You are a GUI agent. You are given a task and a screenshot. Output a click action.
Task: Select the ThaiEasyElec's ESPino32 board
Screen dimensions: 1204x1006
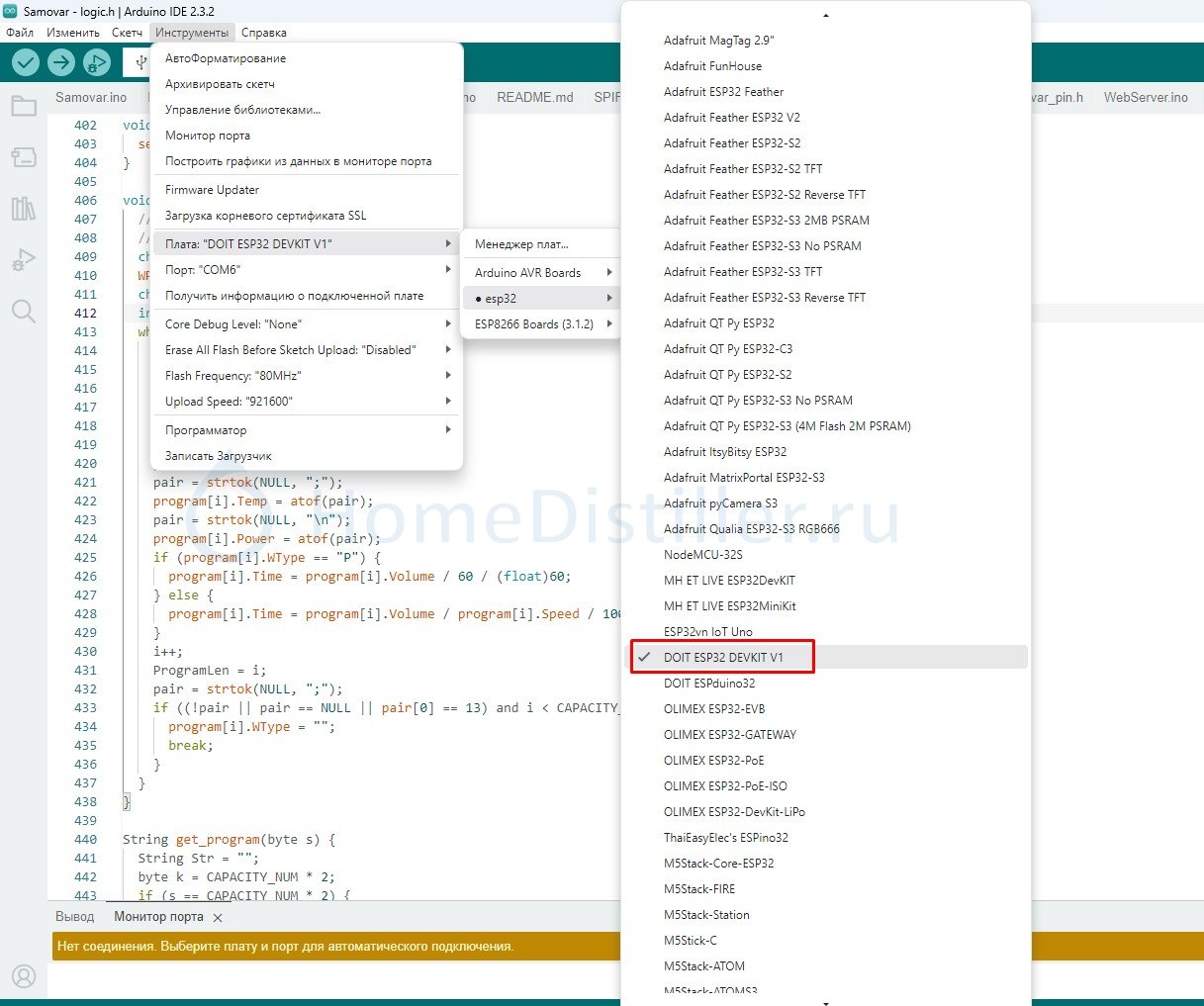825,838
